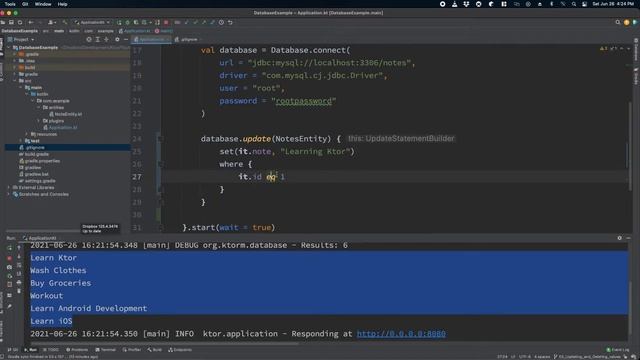Collapse the entities package

click(x=39, y=107)
